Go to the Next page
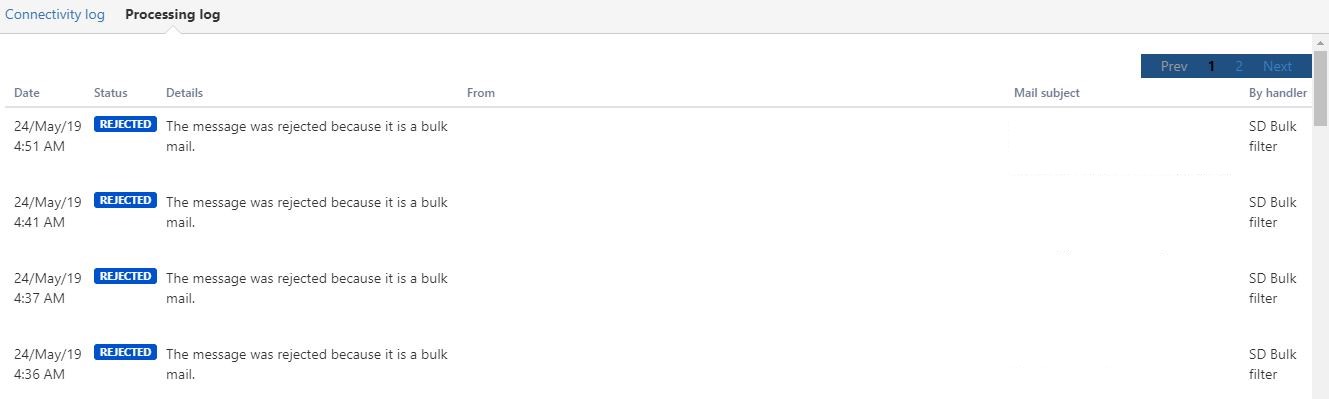This screenshot has height=399, width=1329. 1277,66
